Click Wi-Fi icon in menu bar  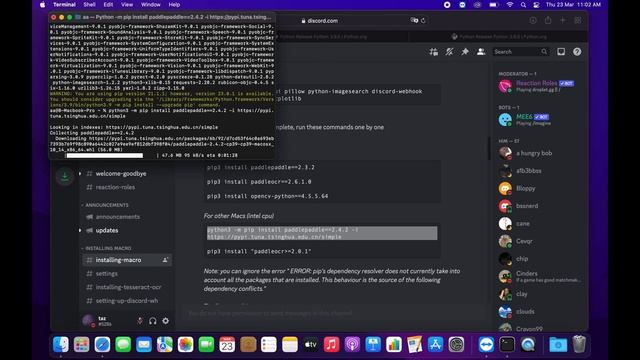(x=510, y=4)
